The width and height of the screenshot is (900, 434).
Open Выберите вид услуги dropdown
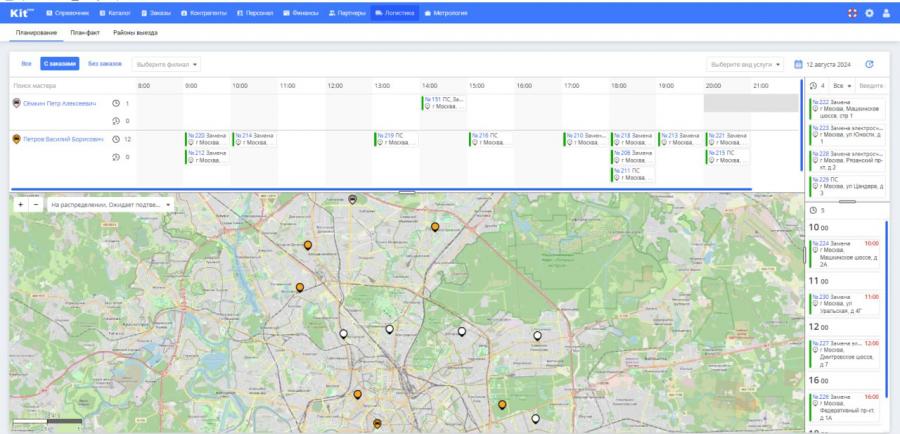click(x=745, y=64)
